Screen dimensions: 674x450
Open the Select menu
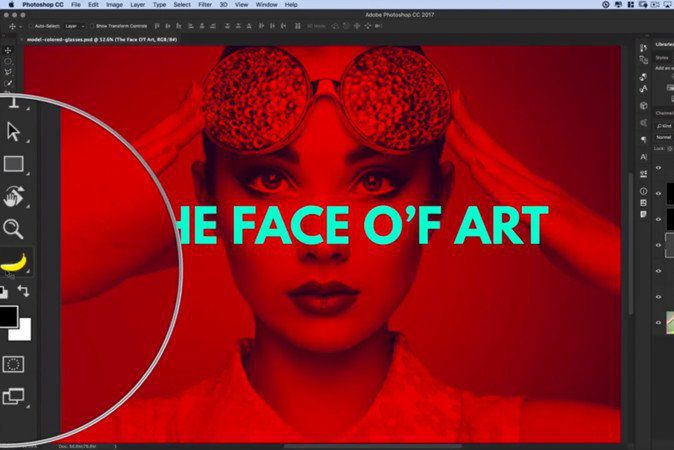(x=182, y=5)
